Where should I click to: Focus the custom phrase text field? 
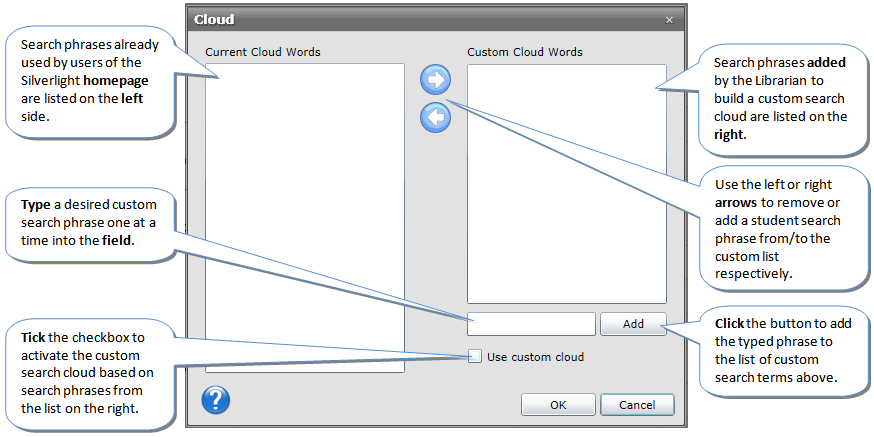(531, 324)
